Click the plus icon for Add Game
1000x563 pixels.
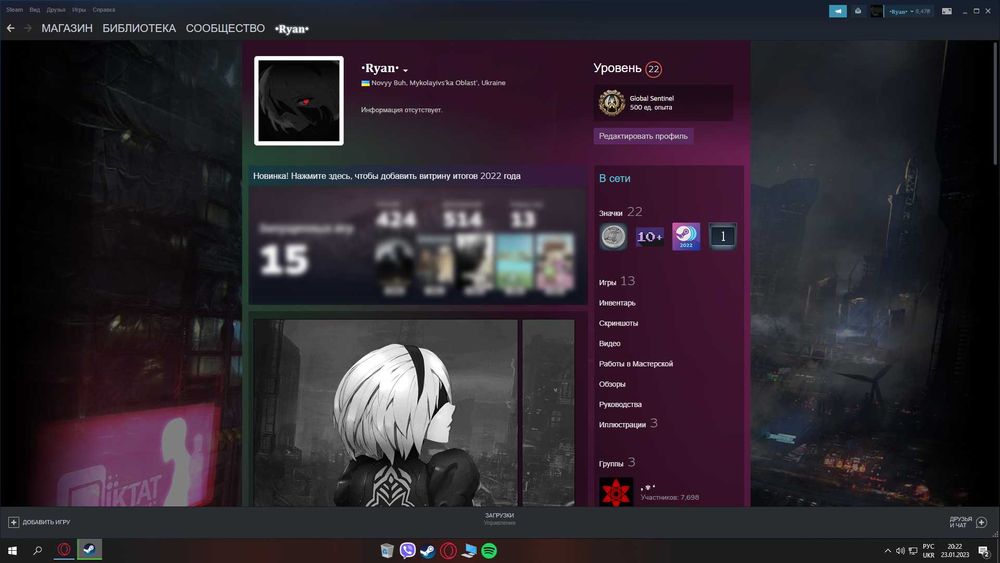(13, 522)
